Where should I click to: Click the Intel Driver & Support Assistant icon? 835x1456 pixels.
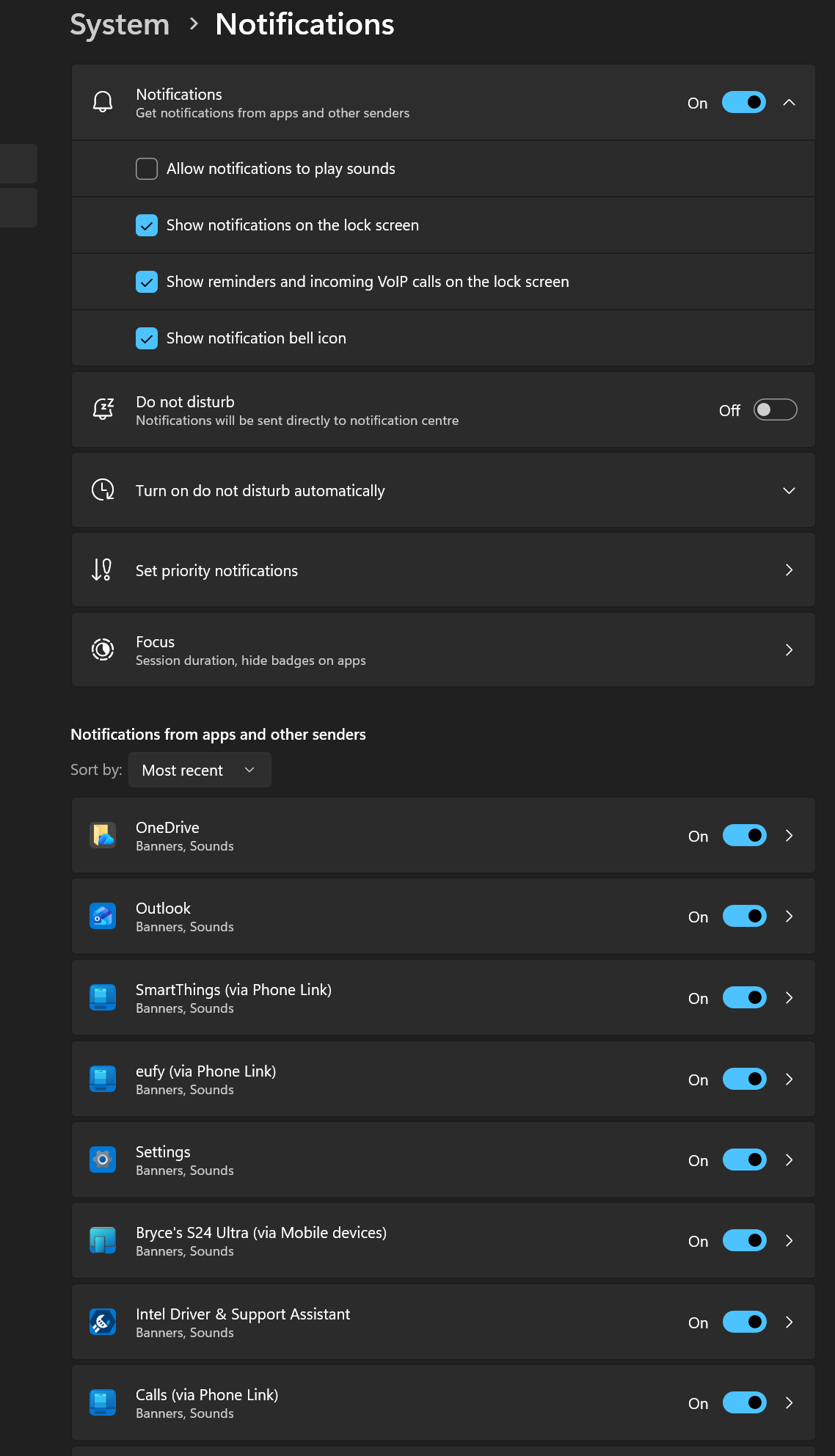[x=103, y=1322]
